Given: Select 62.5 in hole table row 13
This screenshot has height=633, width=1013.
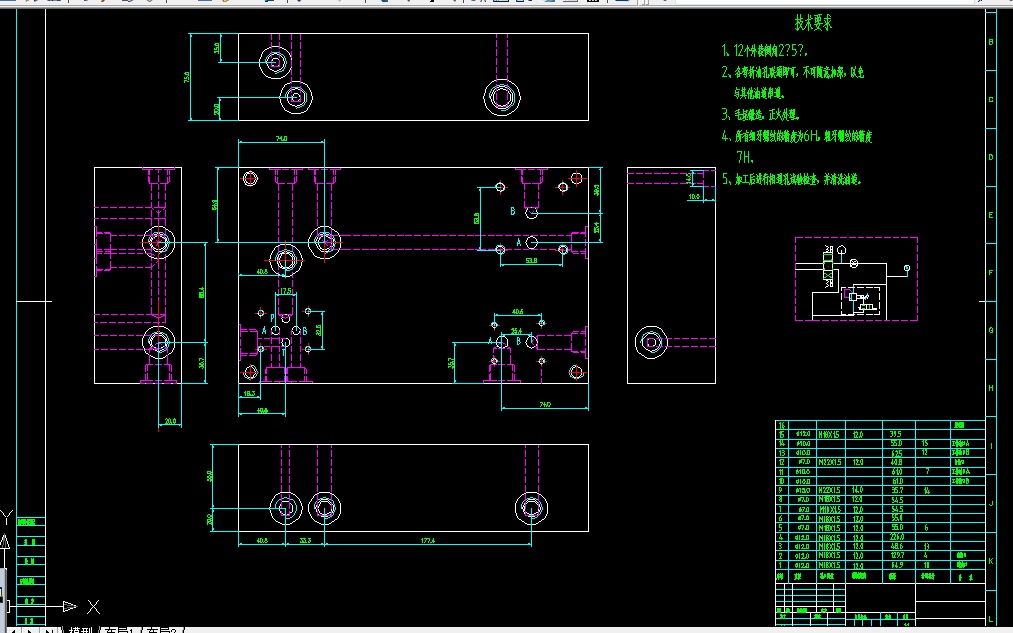Looking at the screenshot, I should pyautogui.click(x=896, y=453).
